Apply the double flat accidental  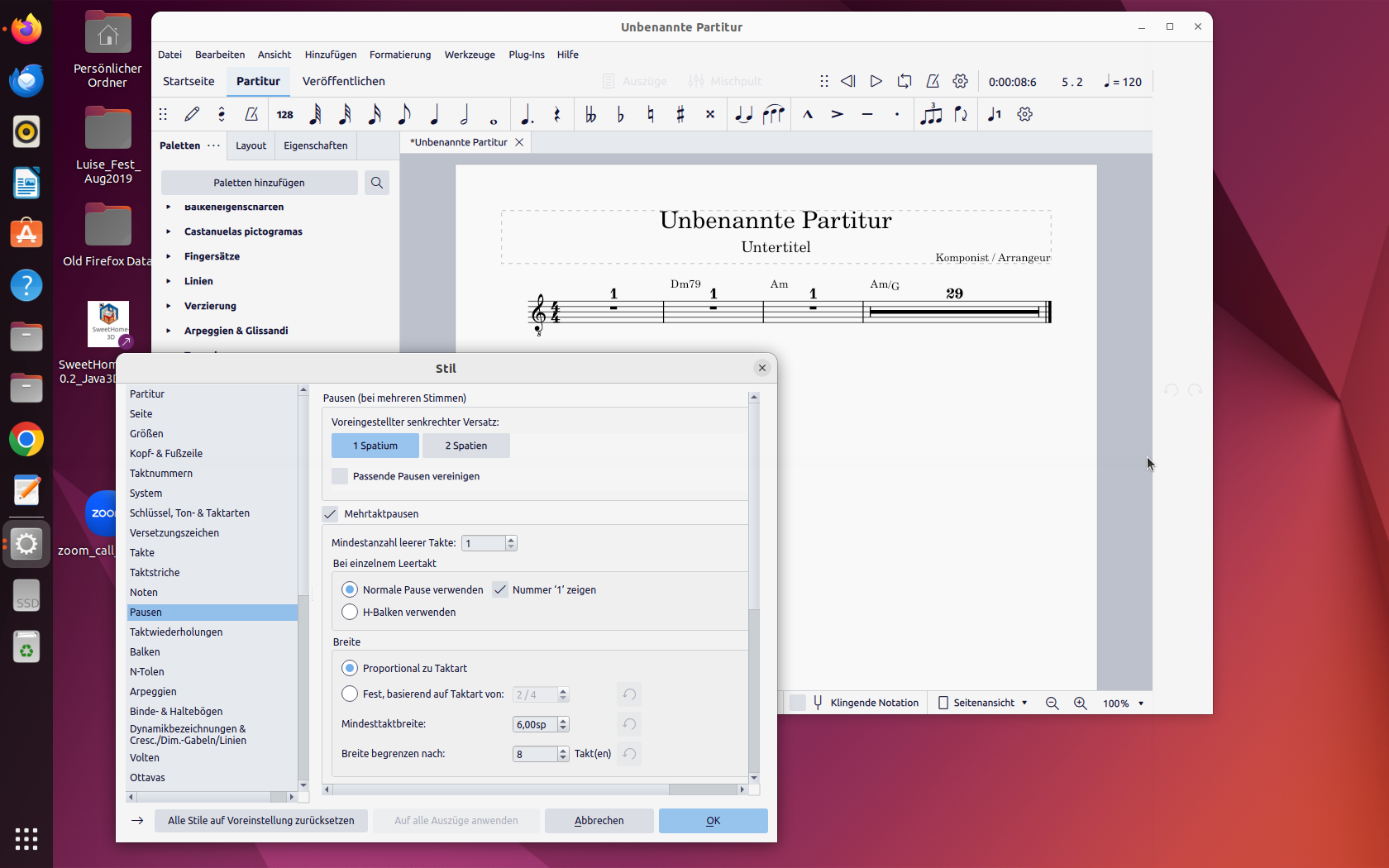[x=590, y=114]
